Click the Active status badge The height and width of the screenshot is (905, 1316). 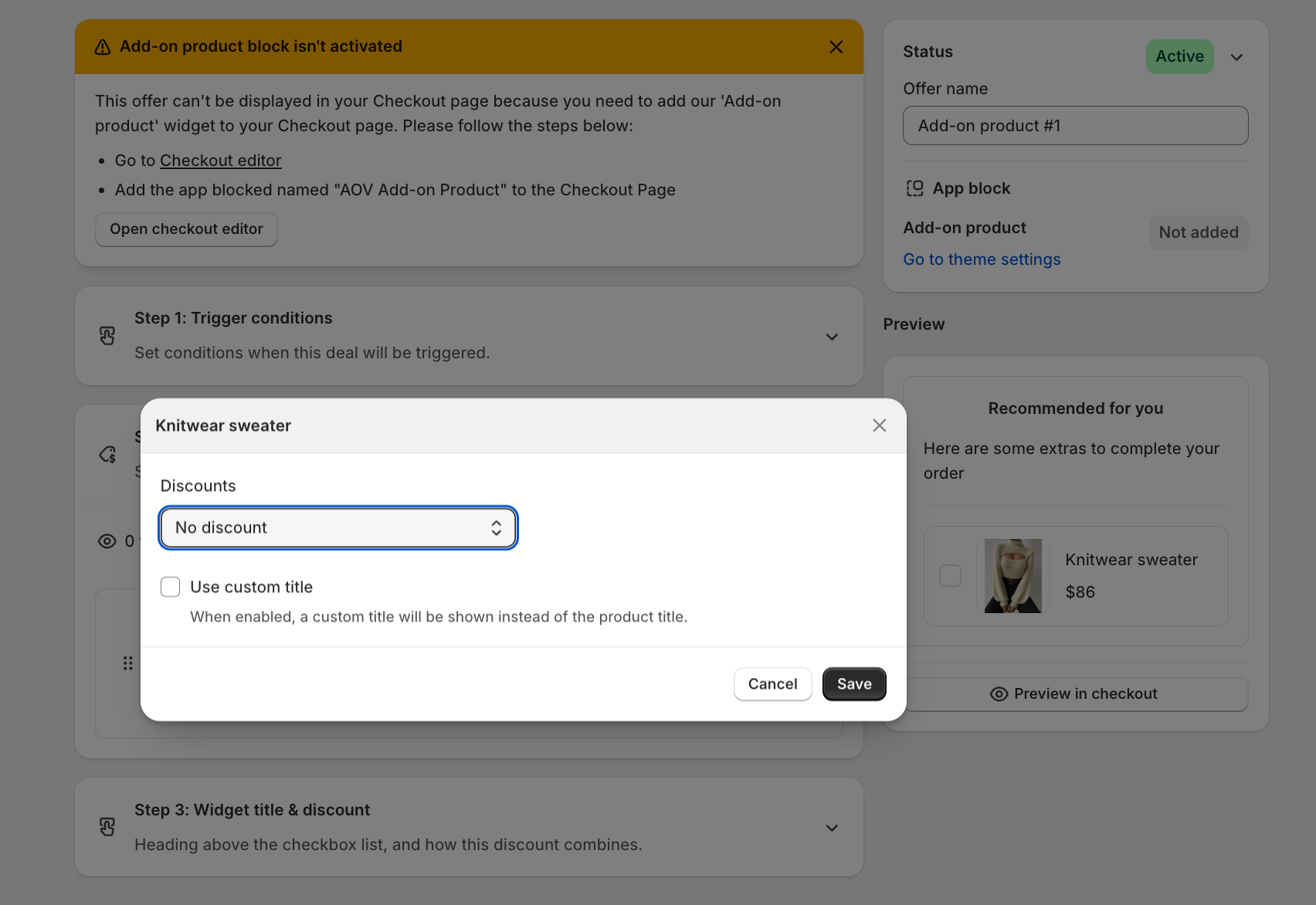tap(1179, 56)
